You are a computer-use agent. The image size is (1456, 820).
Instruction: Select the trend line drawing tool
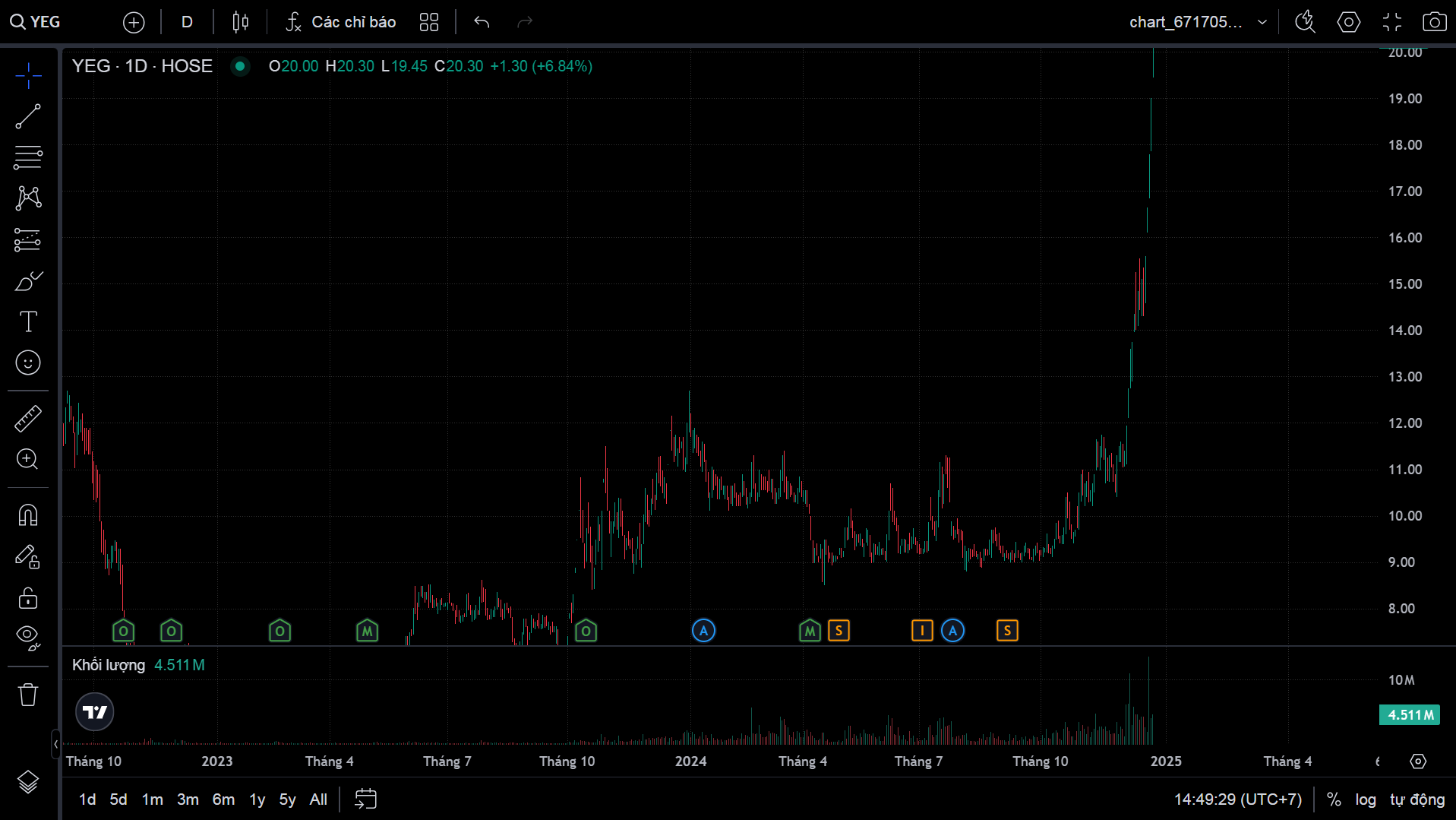pyautogui.click(x=28, y=116)
